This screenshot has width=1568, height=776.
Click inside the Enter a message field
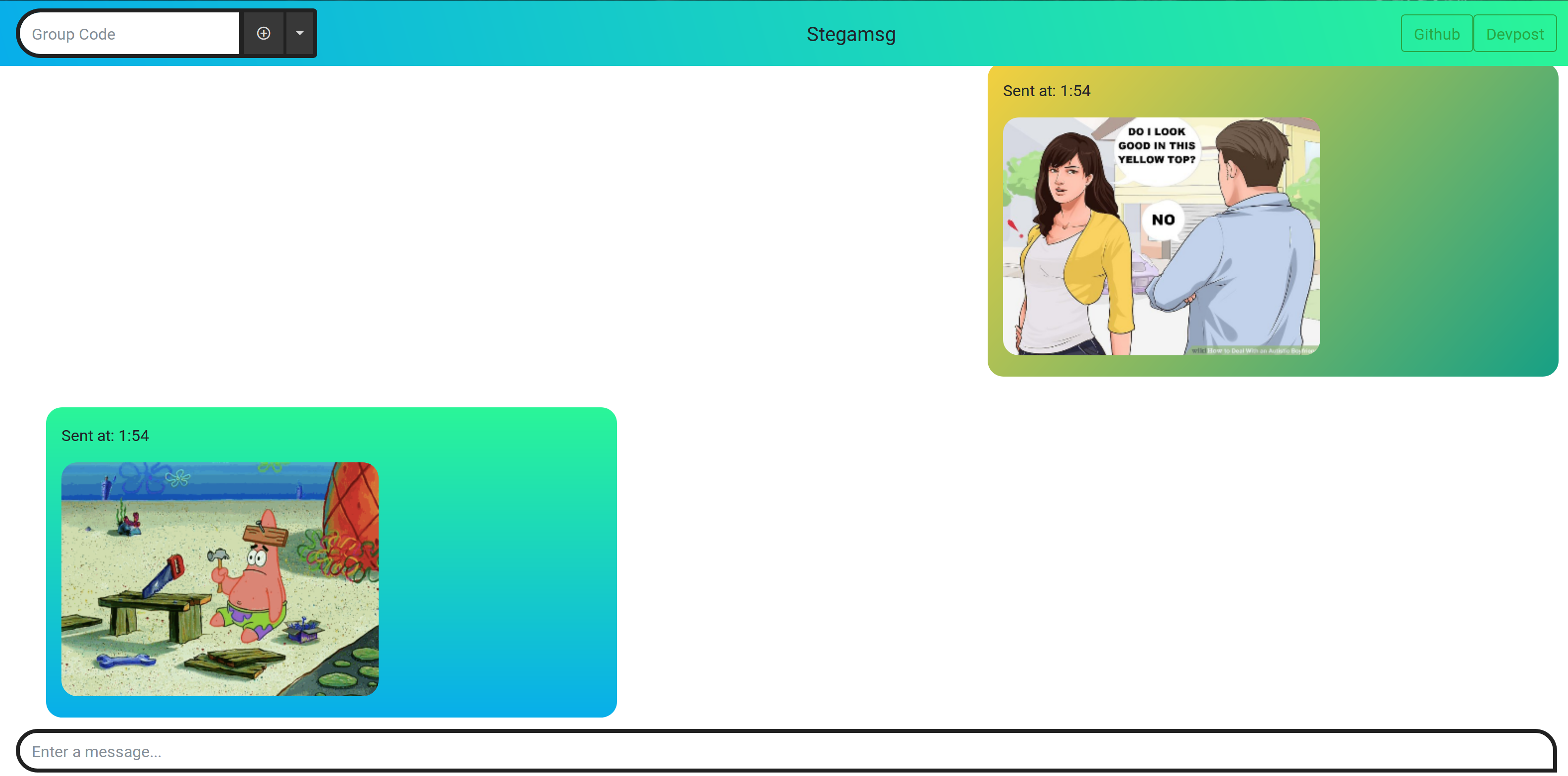(x=785, y=751)
